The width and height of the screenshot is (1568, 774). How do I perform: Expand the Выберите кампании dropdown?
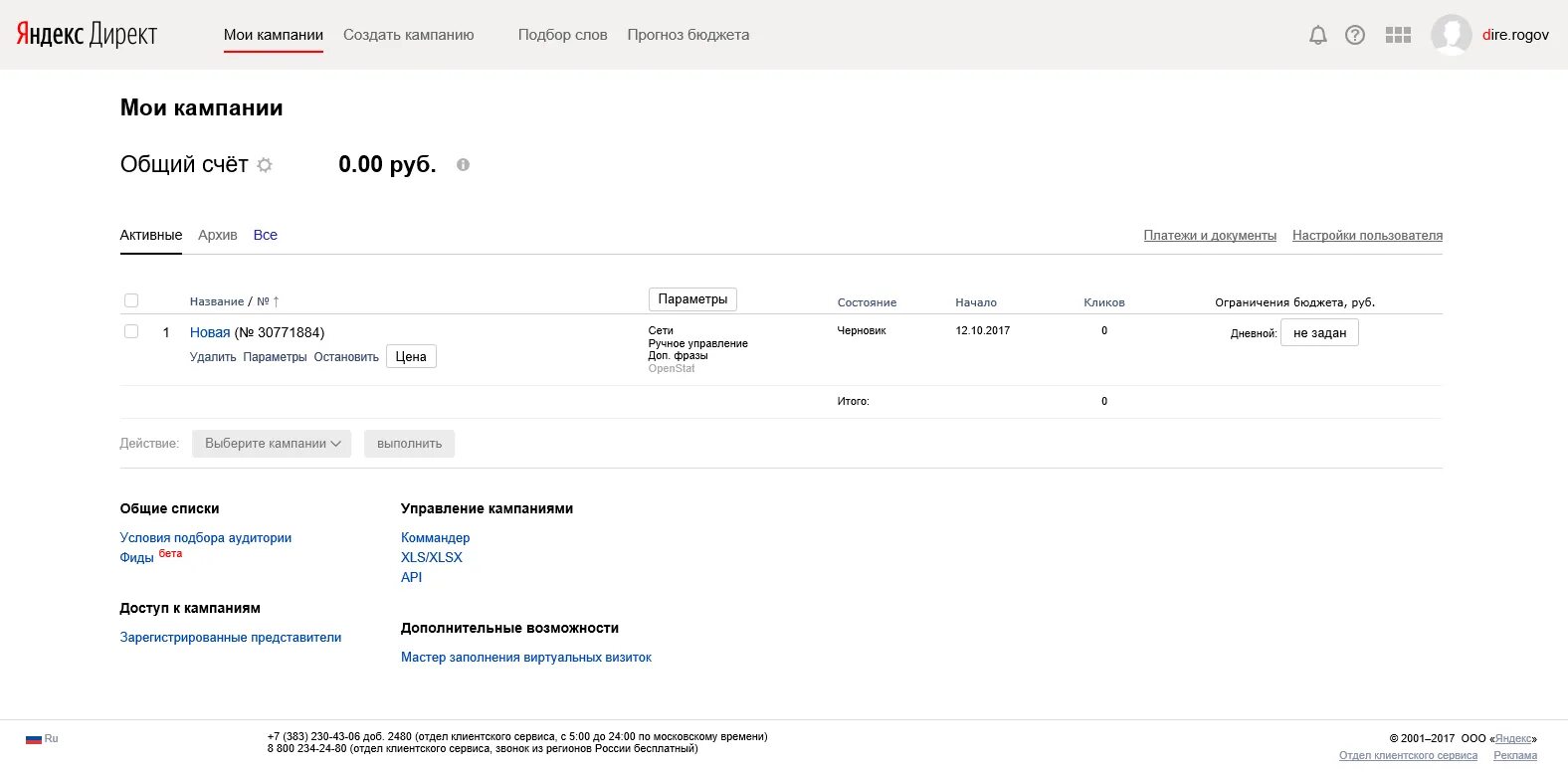click(272, 444)
